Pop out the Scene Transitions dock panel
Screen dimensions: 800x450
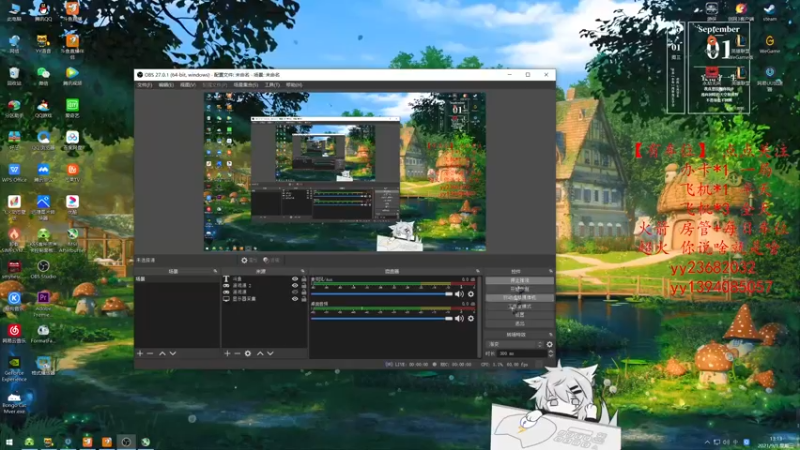click(551, 335)
